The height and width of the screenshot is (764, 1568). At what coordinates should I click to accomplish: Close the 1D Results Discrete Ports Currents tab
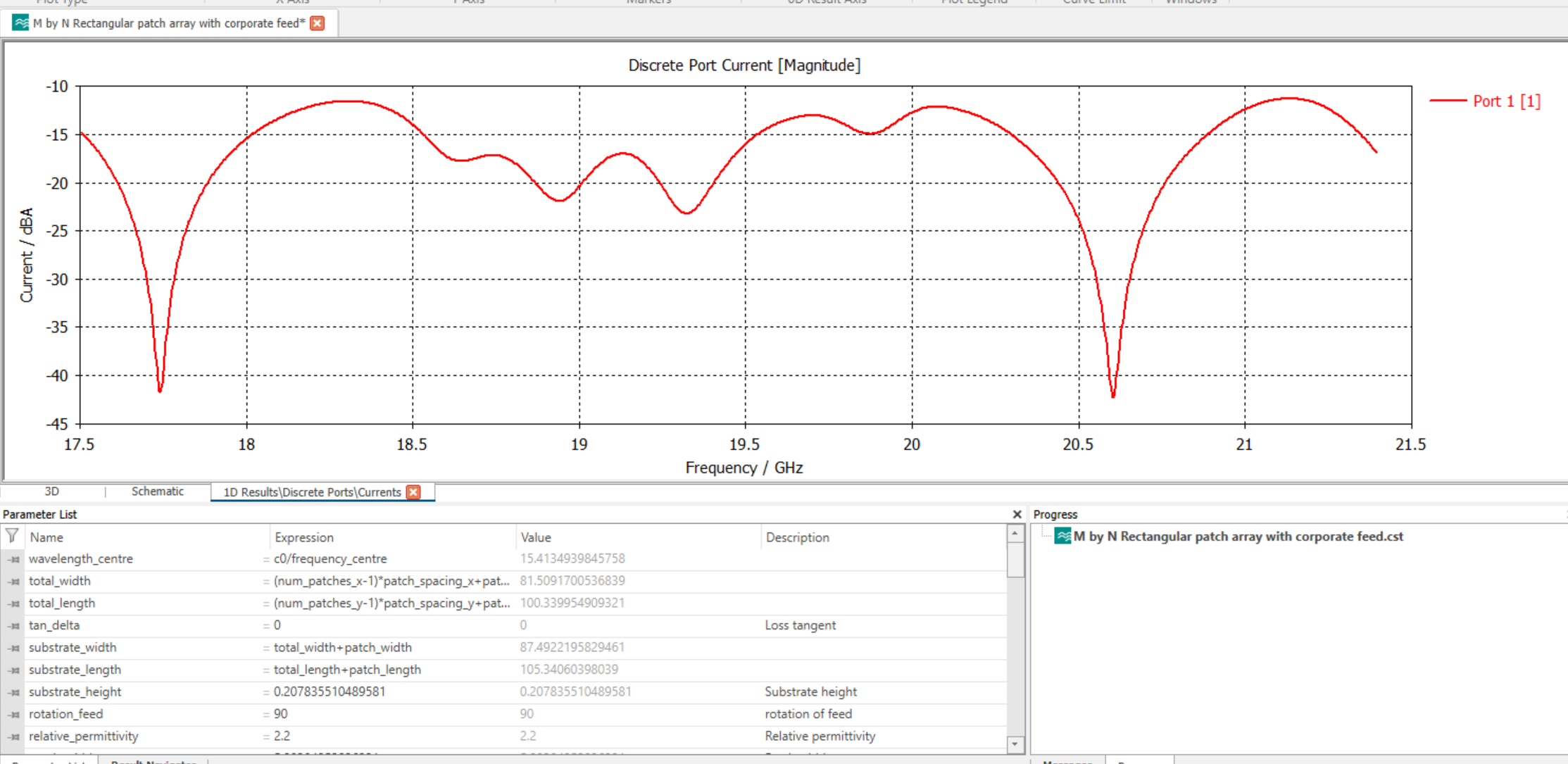pos(414,492)
